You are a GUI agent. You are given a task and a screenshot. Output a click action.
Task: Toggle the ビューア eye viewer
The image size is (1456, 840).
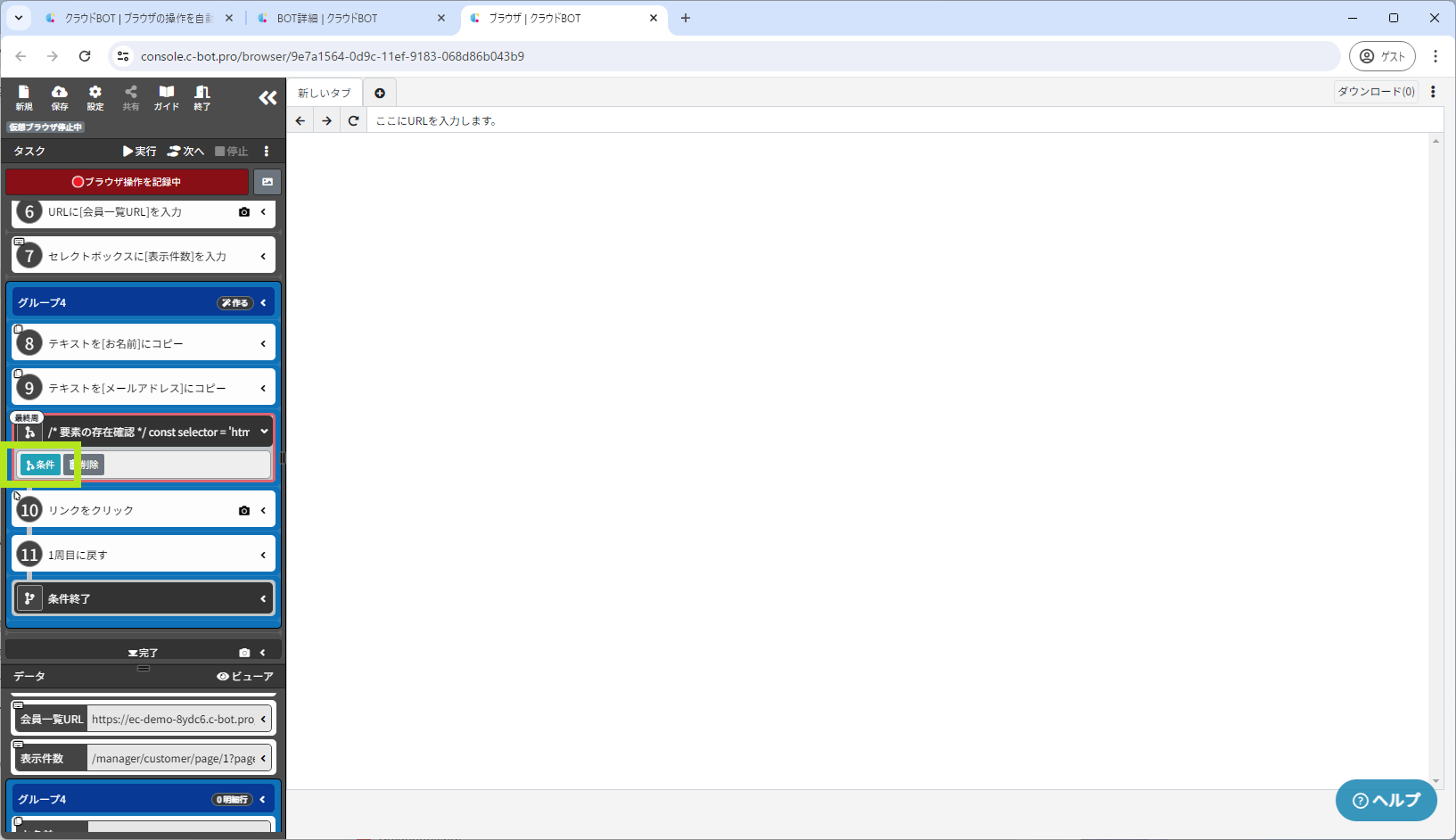click(x=245, y=677)
